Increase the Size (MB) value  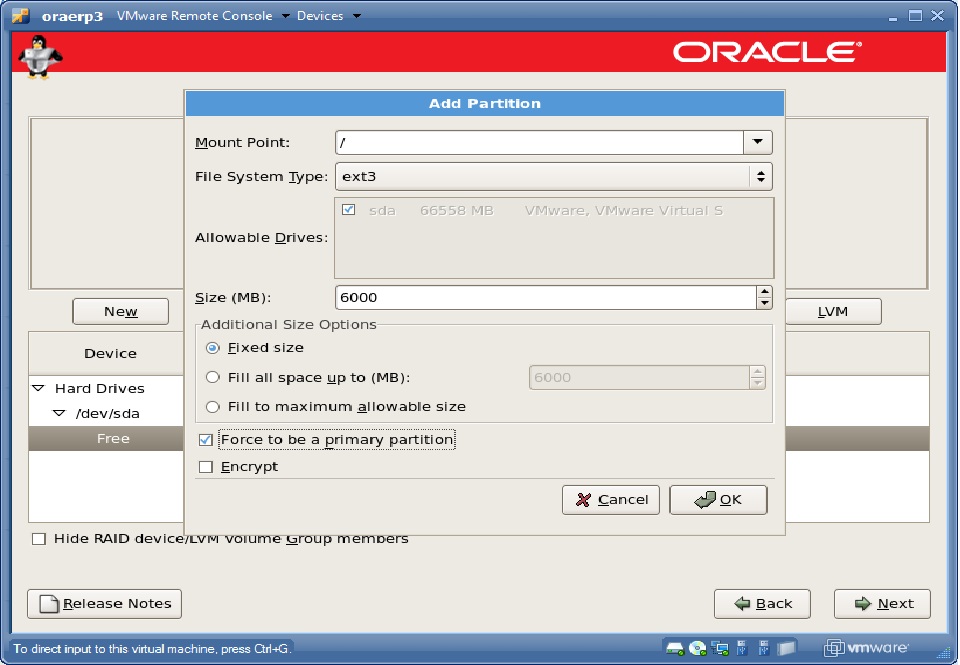pyautogui.click(x=764, y=292)
